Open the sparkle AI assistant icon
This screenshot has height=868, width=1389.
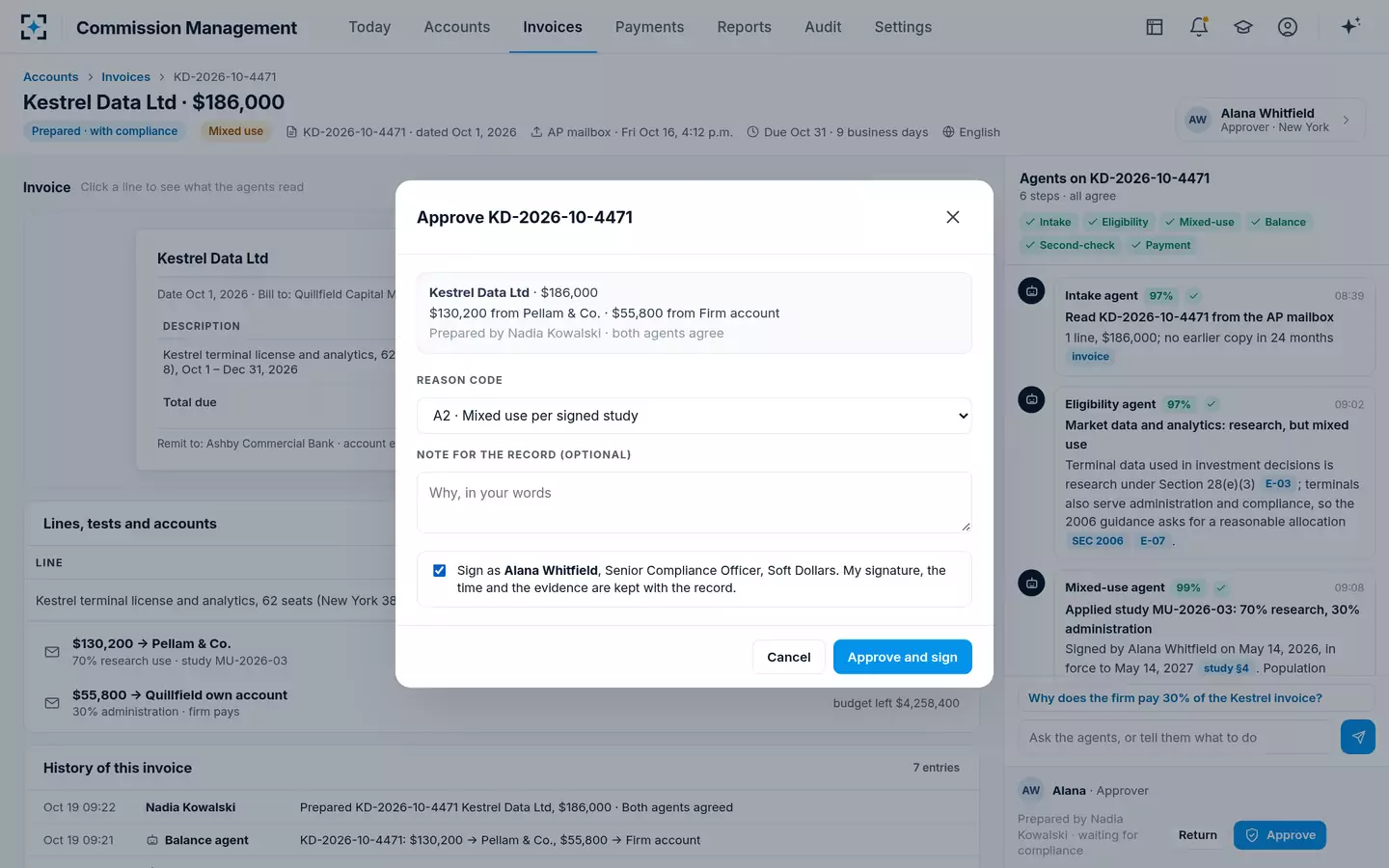(1350, 26)
